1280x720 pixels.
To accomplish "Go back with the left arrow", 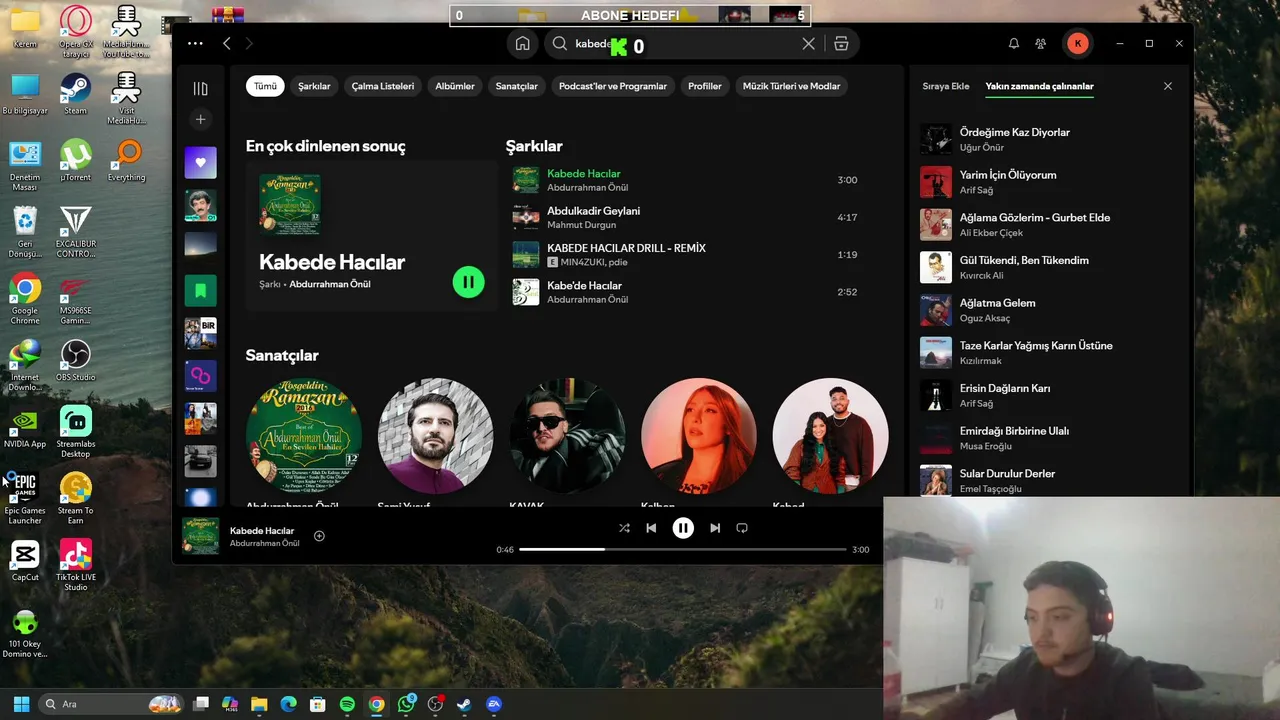I will click(x=227, y=43).
